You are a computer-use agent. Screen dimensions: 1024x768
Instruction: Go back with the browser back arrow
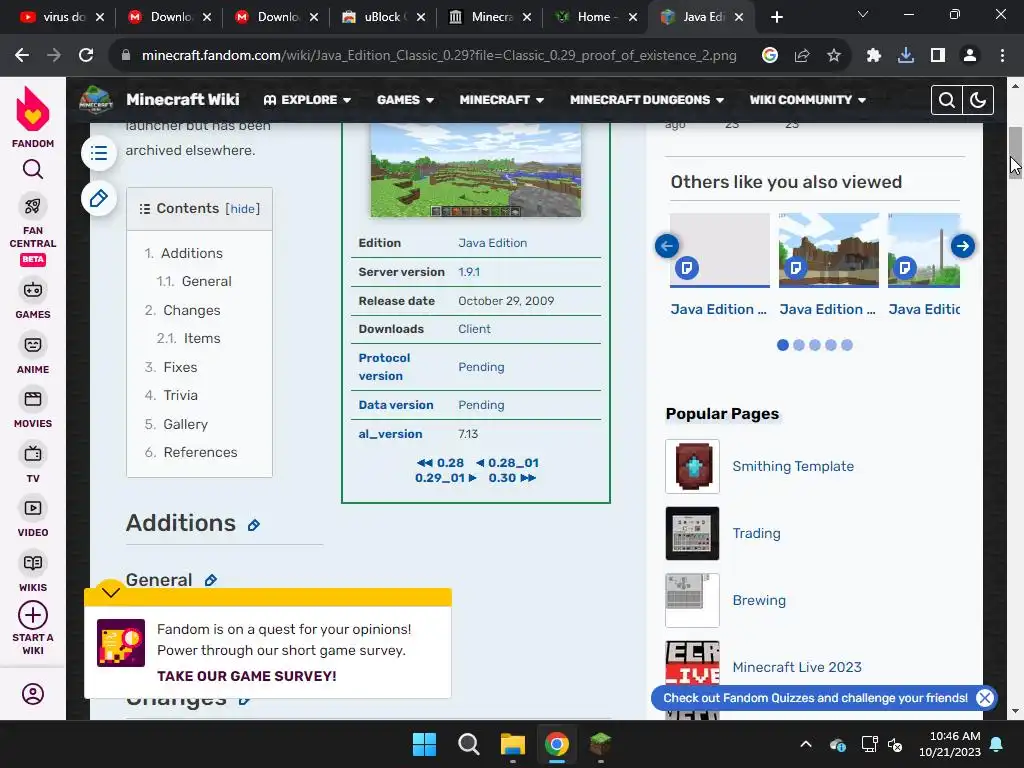[22, 56]
